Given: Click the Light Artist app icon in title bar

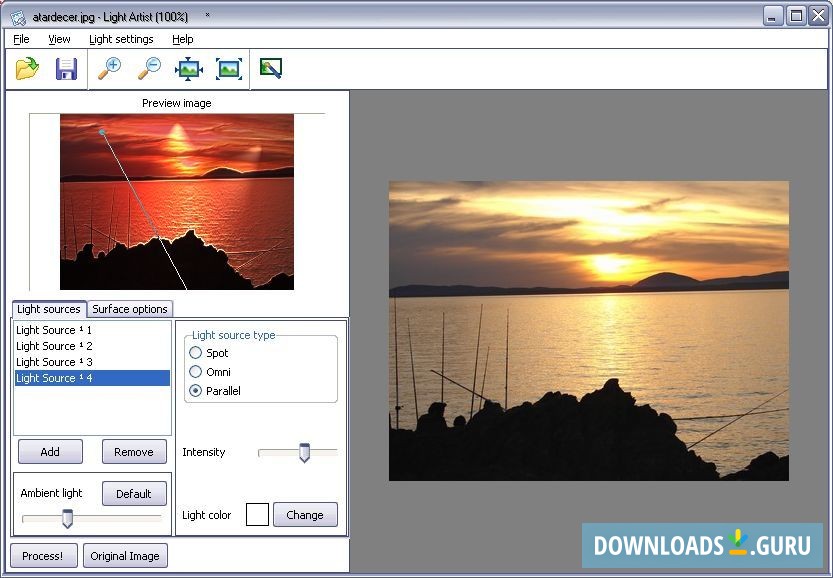Looking at the screenshot, I should click(x=18, y=17).
